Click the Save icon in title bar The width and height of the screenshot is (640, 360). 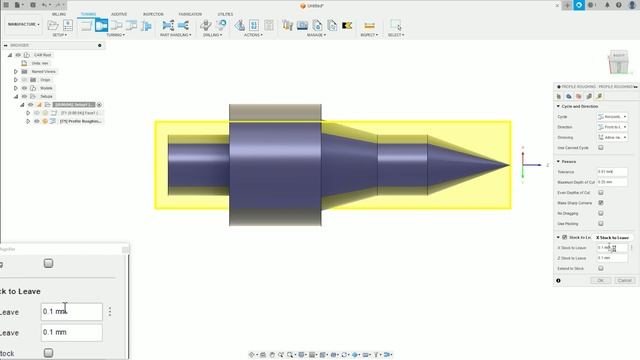[x=33, y=5]
